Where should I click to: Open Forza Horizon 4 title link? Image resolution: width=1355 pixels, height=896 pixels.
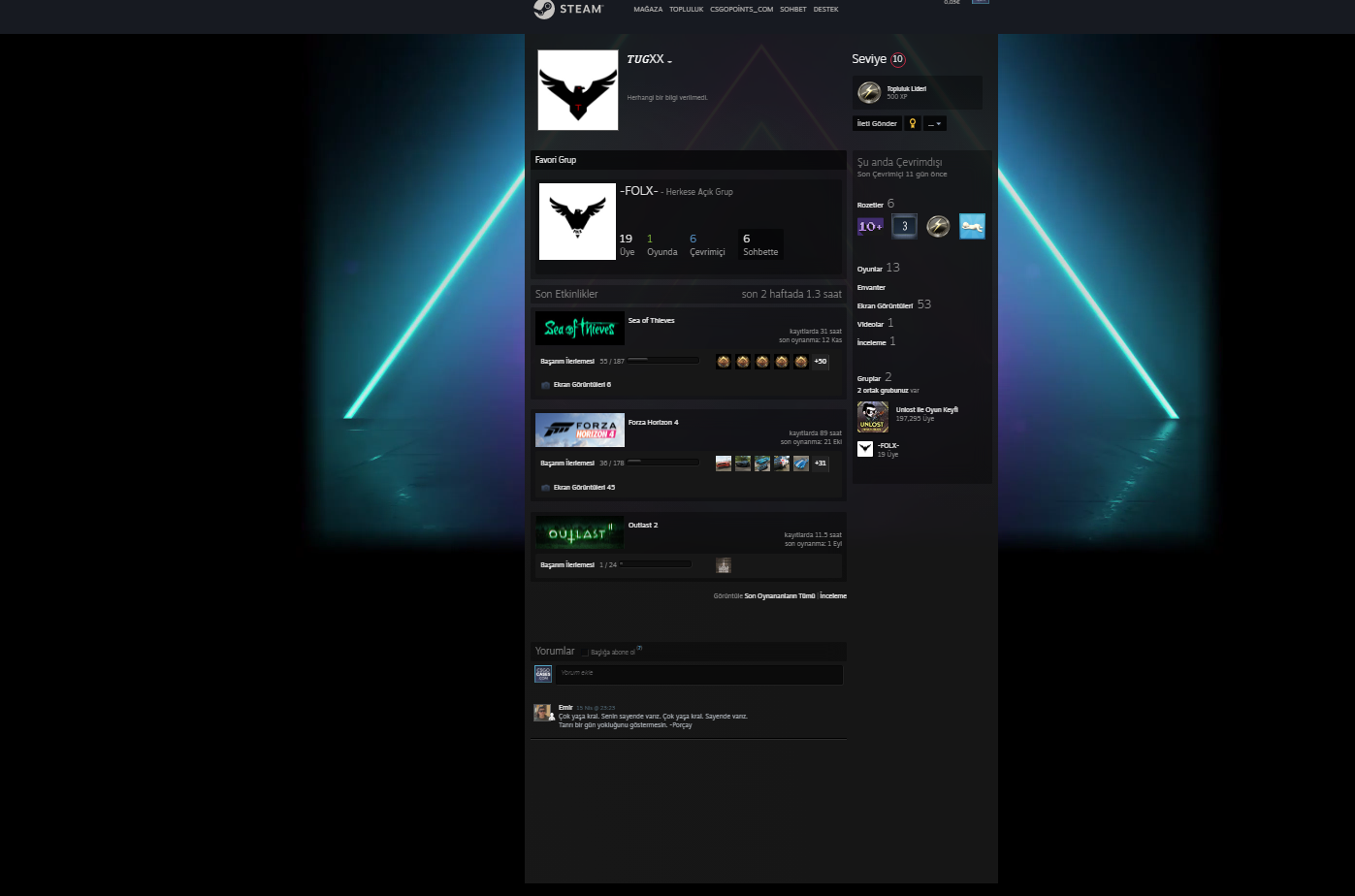pyautogui.click(x=653, y=422)
